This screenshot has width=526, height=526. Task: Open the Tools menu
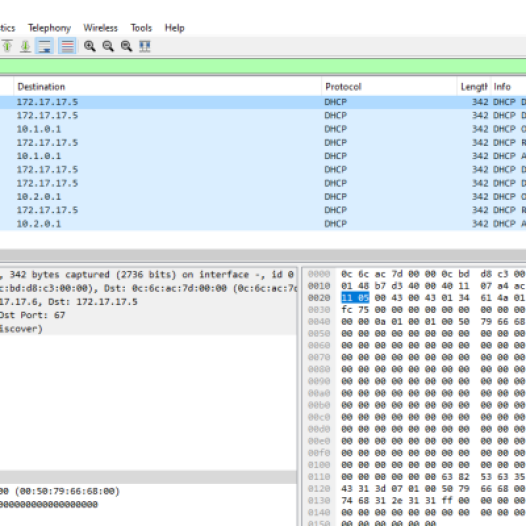click(141, 28)
